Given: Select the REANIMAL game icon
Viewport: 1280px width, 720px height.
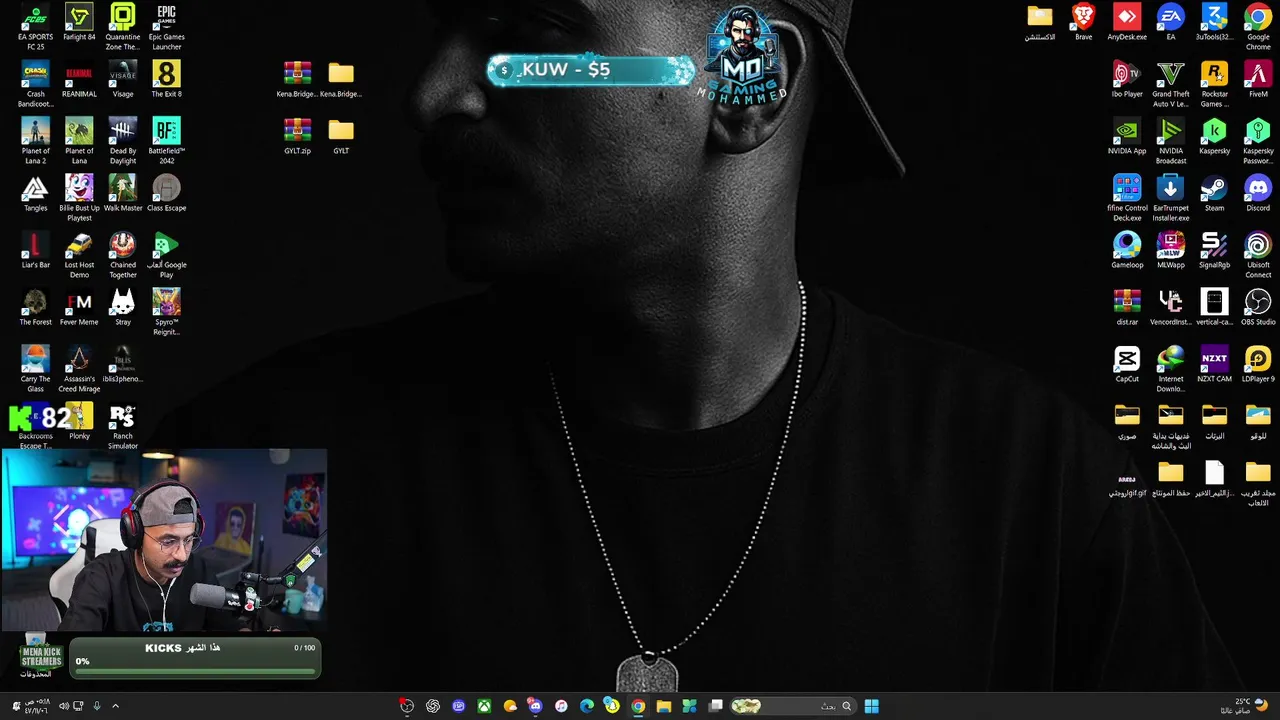Looking at the screenshot, I should pyautogui.click(x=79, y=79).
